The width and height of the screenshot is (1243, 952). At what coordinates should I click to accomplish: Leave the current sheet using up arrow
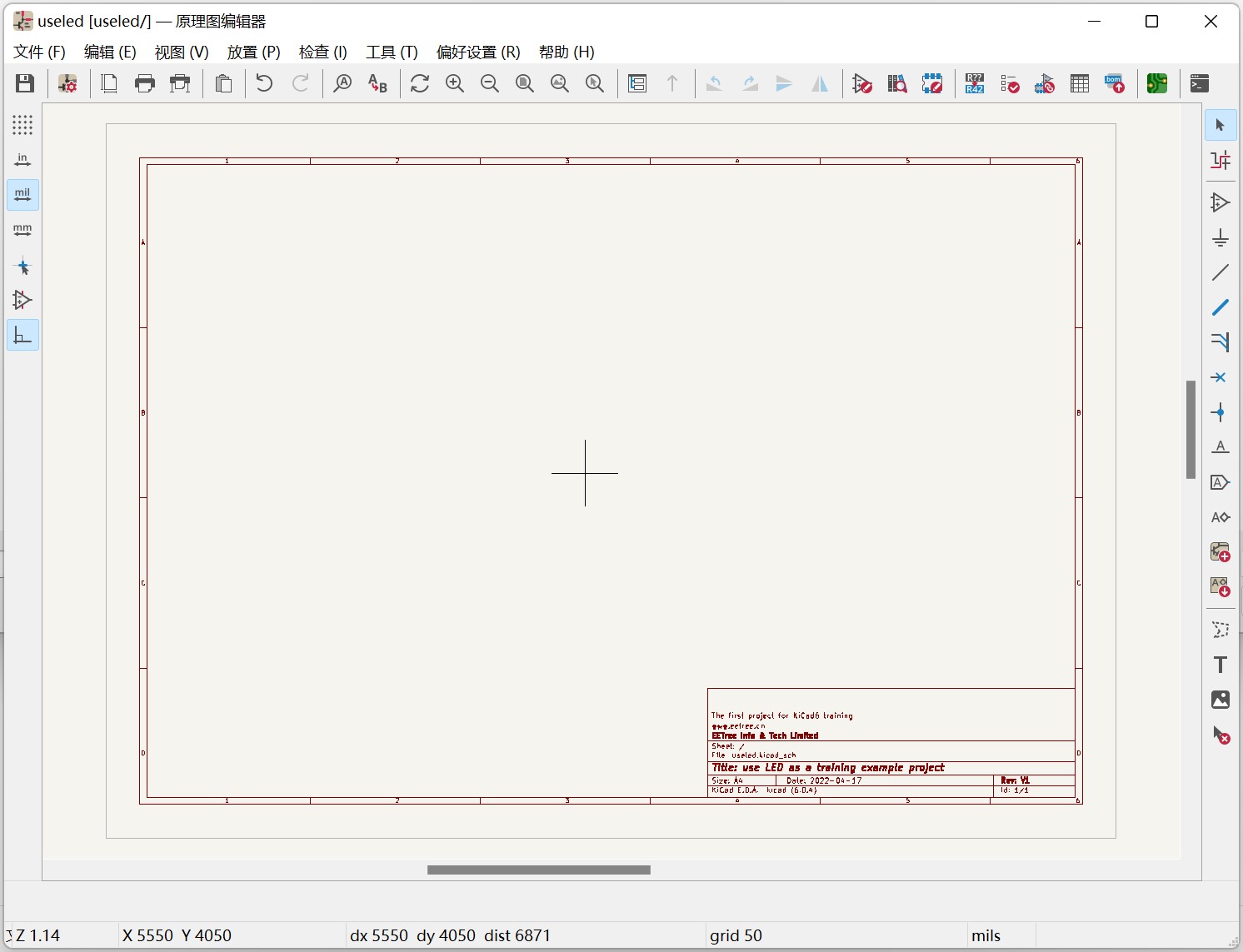pyautogui.click(x=672, y=83)
